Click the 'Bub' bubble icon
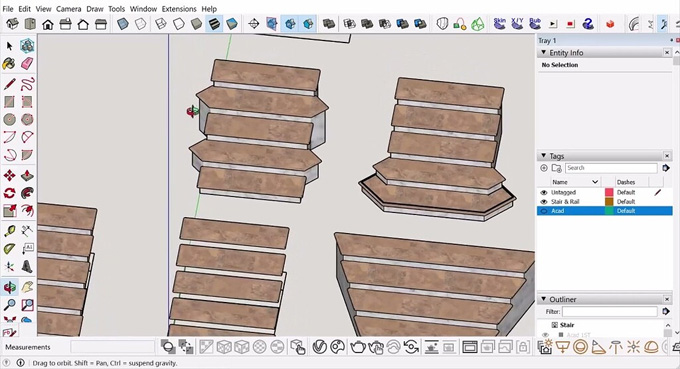This screenshot has height=369, width=680. pos(535,23)
